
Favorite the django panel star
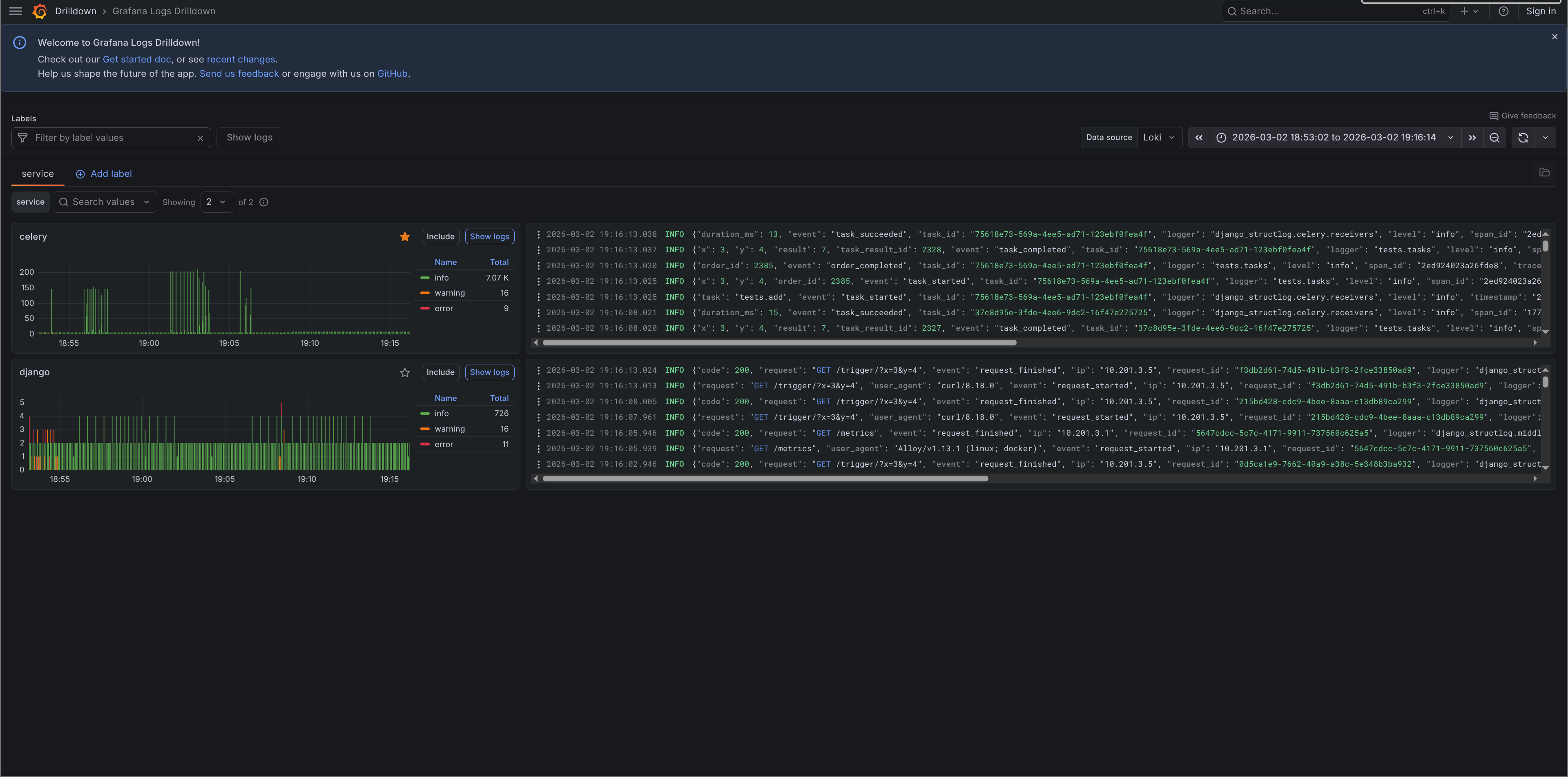pyautogui.click(x=405, y=372)
